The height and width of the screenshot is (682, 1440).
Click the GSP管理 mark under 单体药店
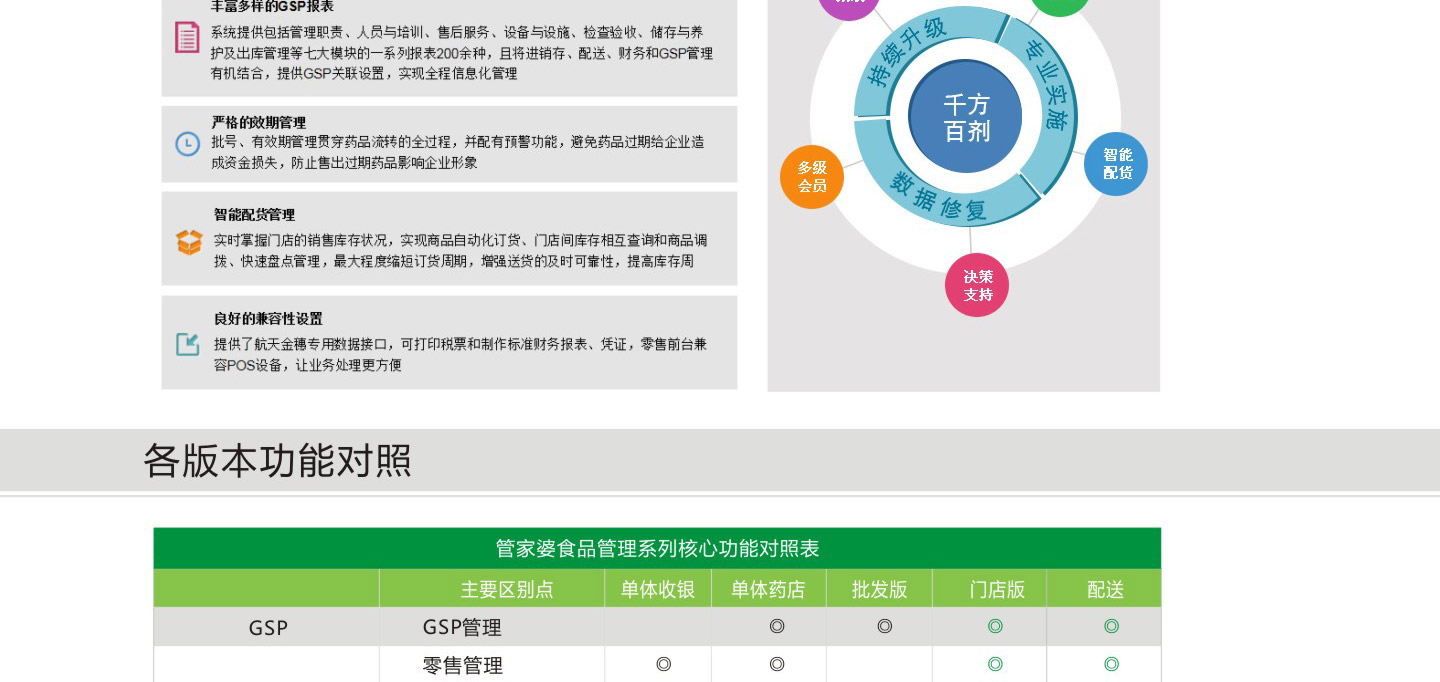[777, 627]
